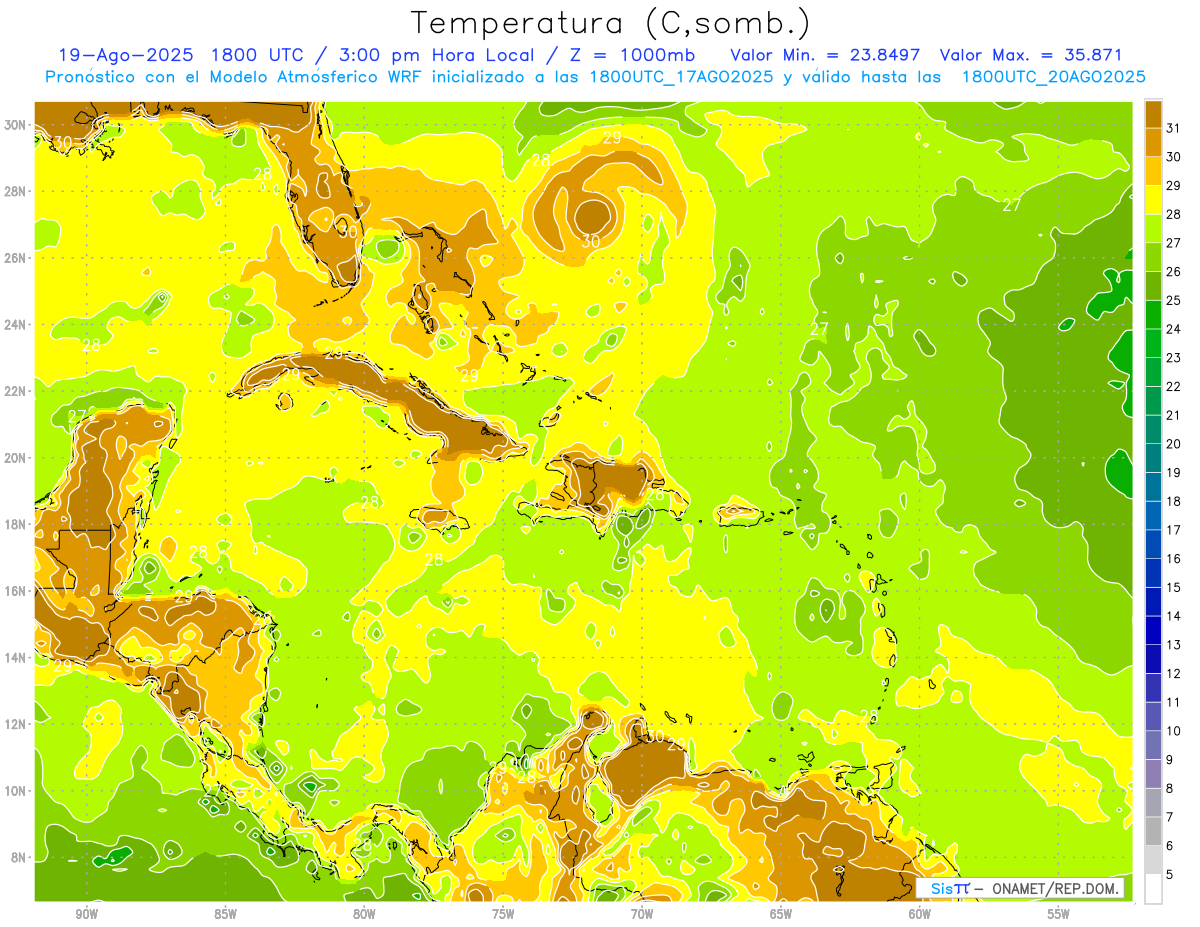Image resolution: width=1200 pixels, height=927 pixels.
Task: Pick the lime swatch between legend 27 and 28
Action: click(1153, 228)
